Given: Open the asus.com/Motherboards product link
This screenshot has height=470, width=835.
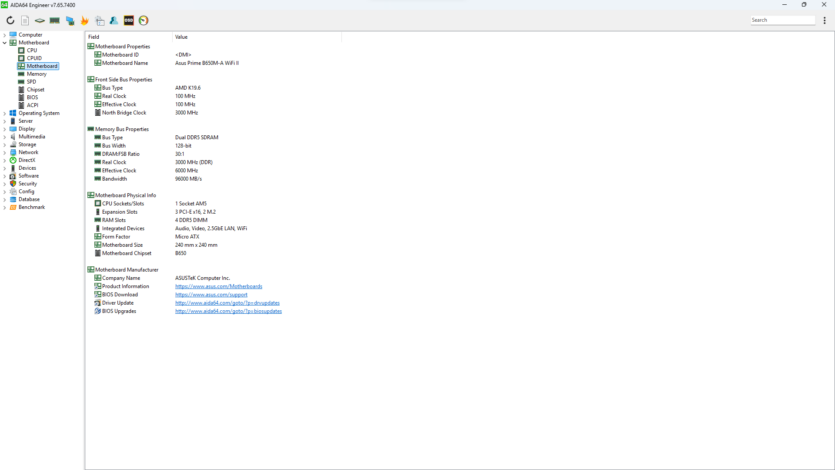Looking at the screenshot, I should pyautogui.click(x=218, y=286).
